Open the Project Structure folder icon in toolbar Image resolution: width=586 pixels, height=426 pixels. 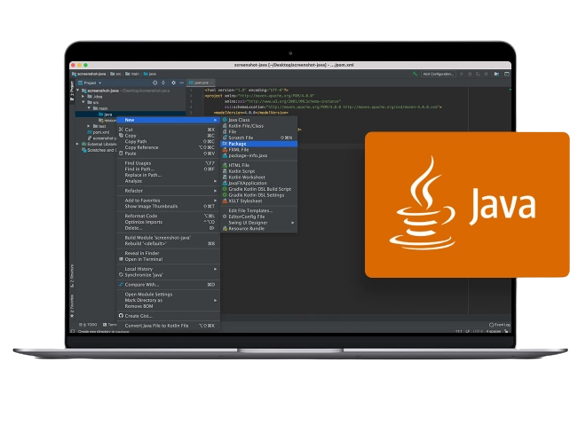[496, 74]
